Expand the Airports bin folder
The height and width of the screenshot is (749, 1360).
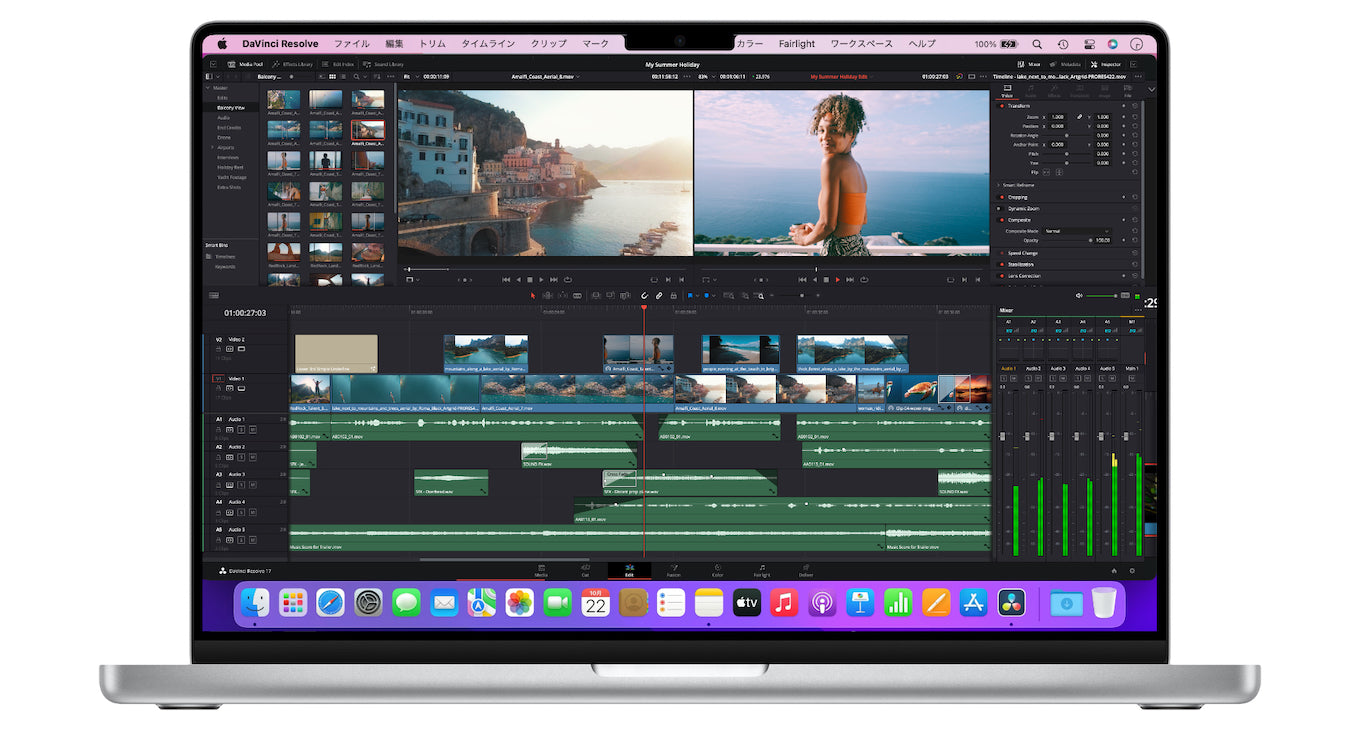[x=212, y=147]
